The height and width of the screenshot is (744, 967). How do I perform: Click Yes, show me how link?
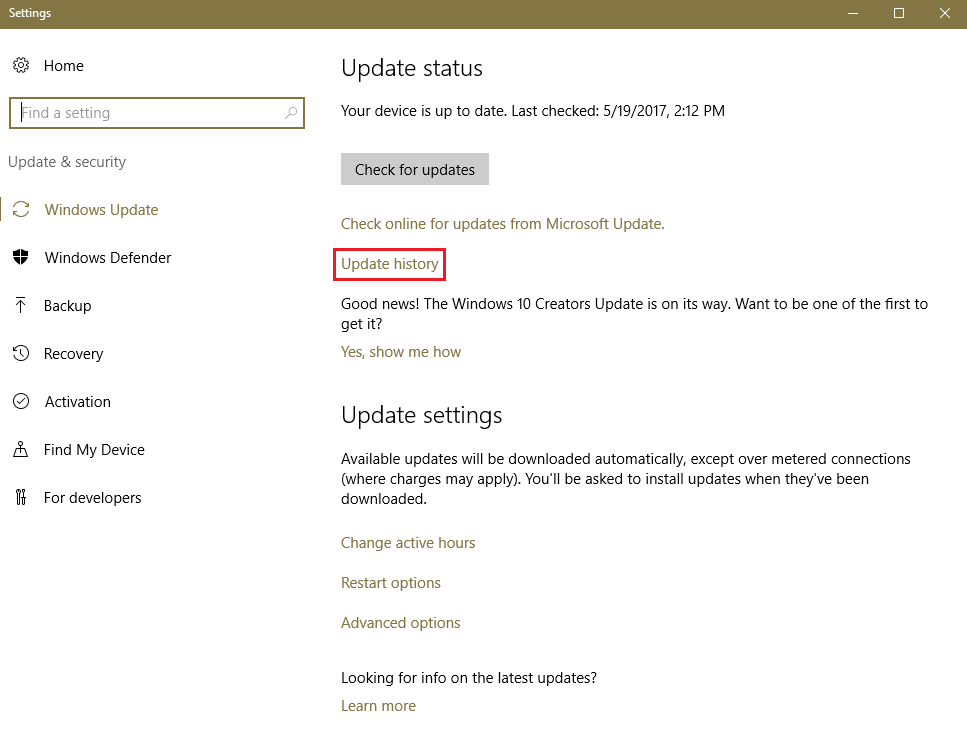(x=401, y=352)
